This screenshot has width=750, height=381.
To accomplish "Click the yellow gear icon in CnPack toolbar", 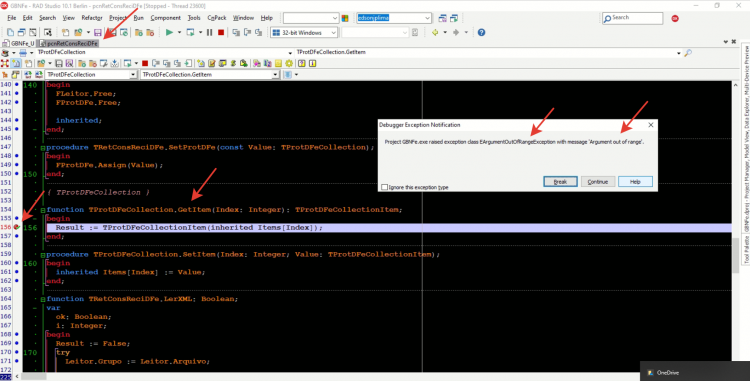I will tap(289, 63).
